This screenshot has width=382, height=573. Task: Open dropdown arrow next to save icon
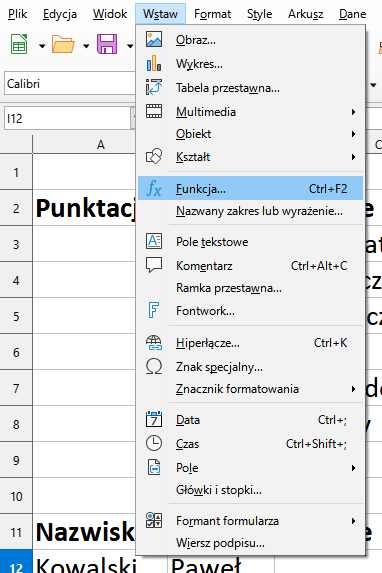click(x=130, y=46)
